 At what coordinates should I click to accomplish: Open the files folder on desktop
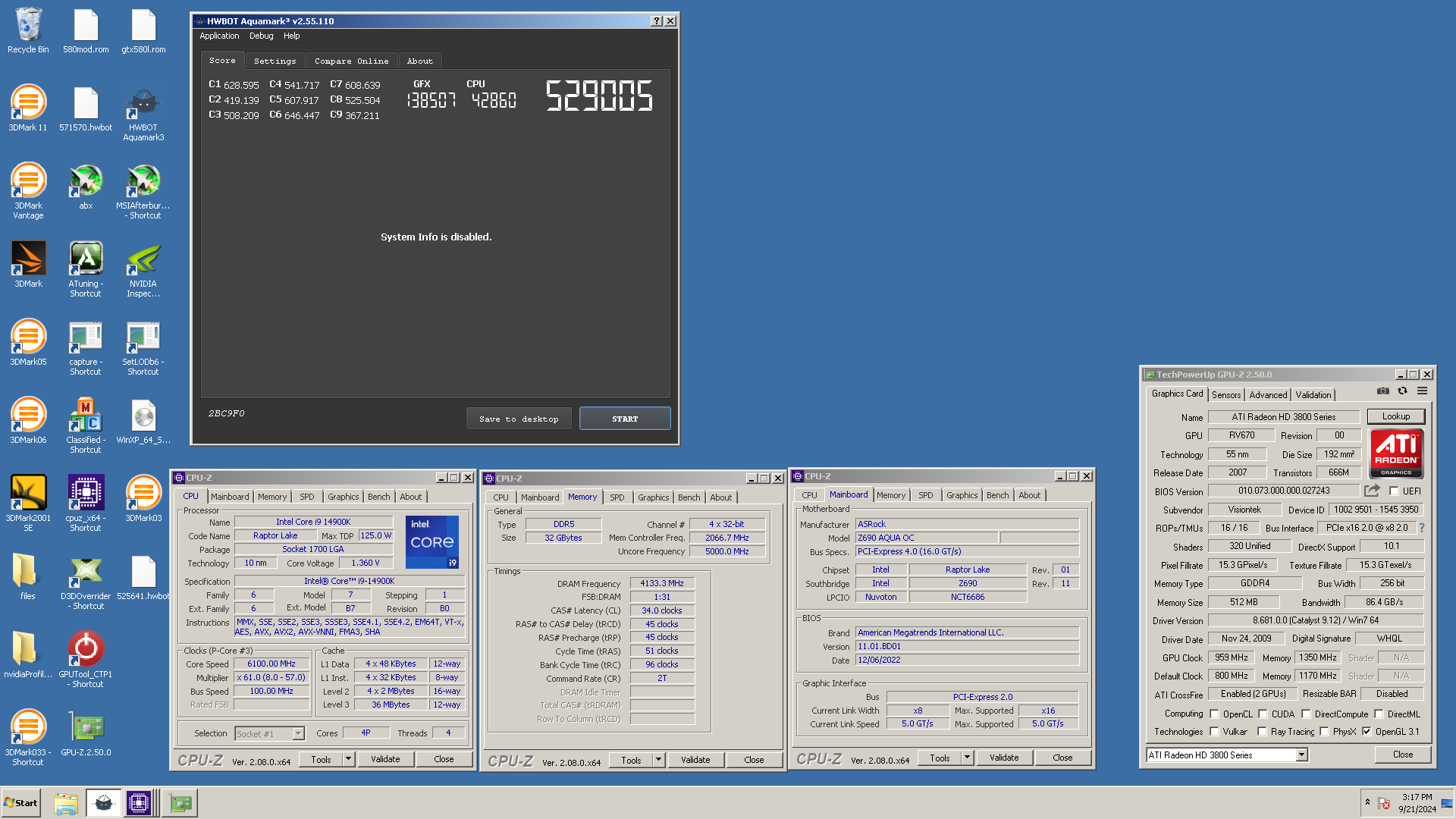[28, 577]
